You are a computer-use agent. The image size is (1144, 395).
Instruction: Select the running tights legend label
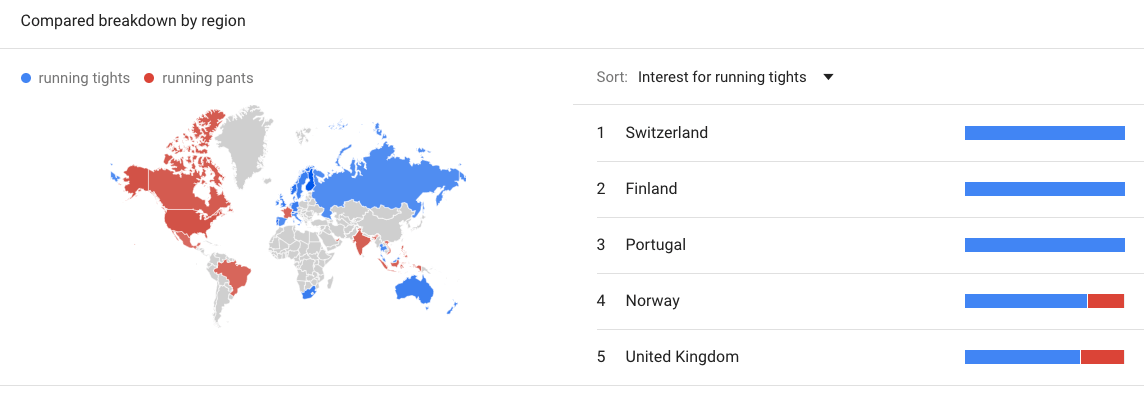pos(84,78)
